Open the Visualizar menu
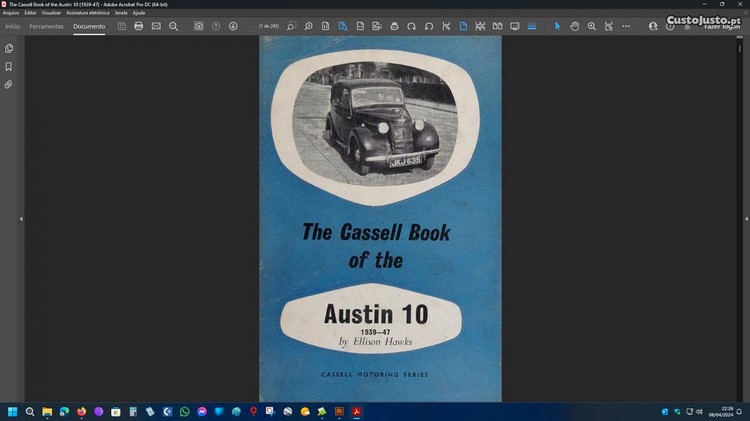 tap(51, 12)
